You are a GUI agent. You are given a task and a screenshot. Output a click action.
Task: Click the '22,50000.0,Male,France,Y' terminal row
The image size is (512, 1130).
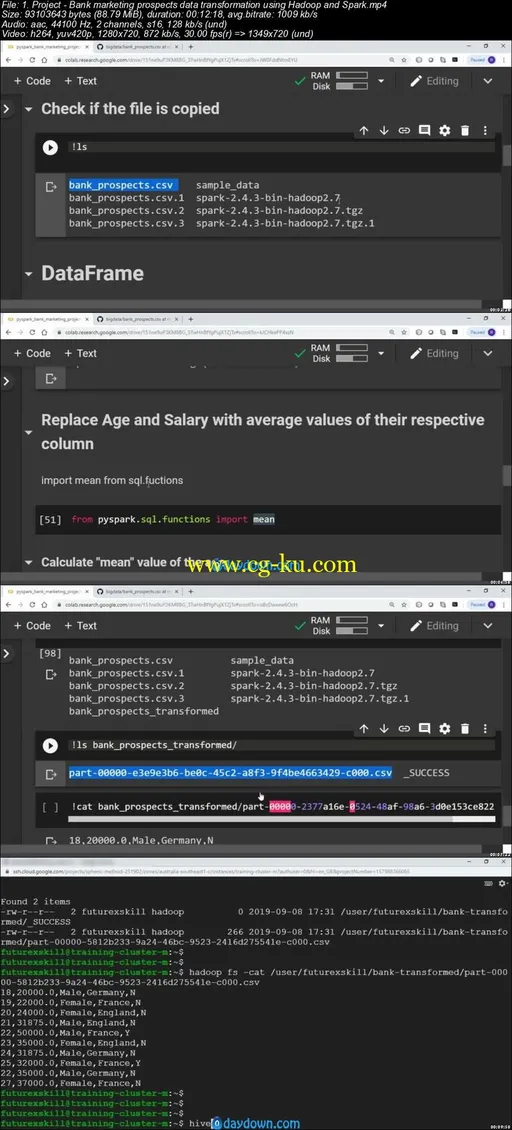click(68, 1033)
